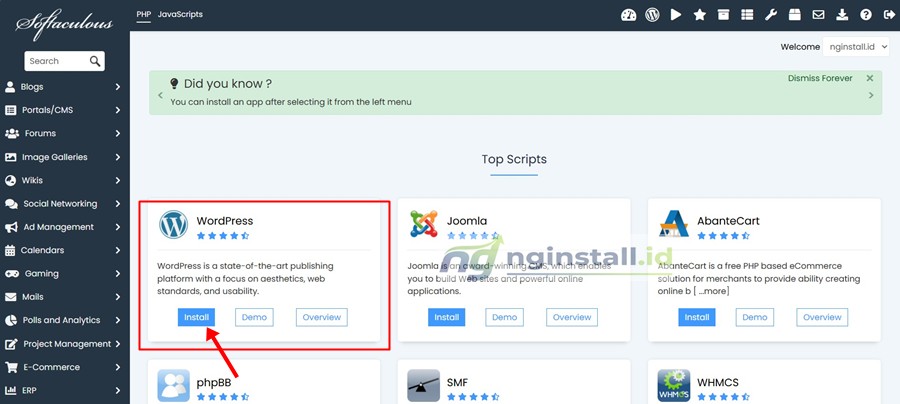Click the WHMCS logo
The image size is (900, 404).
tap(674, 386)
